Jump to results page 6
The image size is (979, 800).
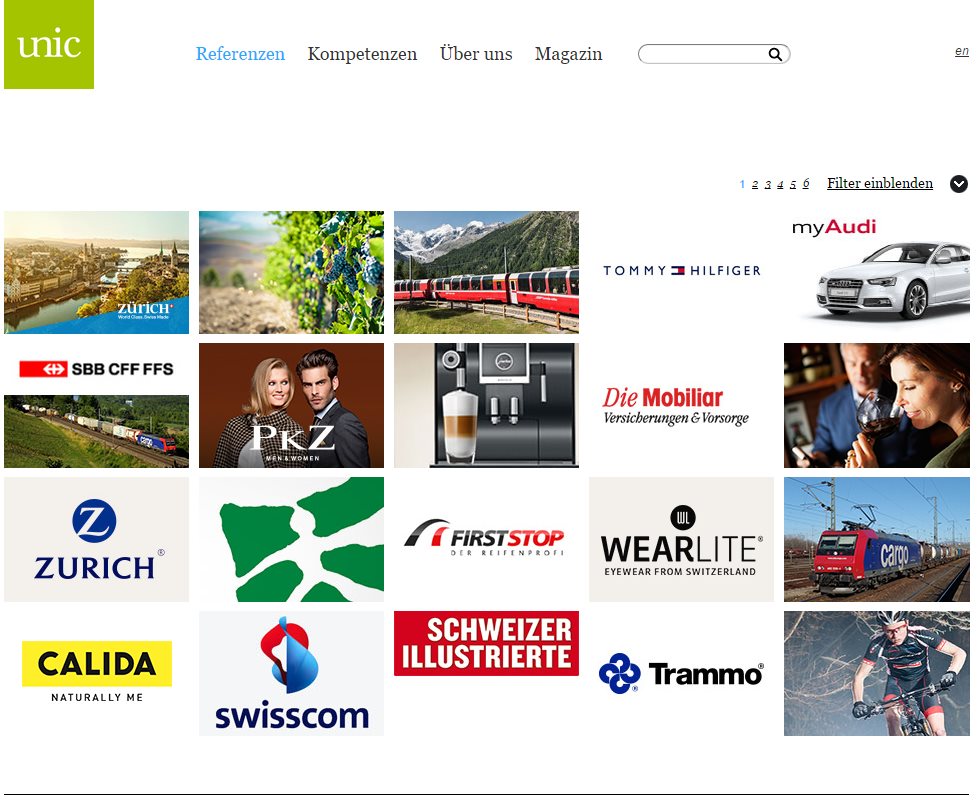[x=806, y=184]
